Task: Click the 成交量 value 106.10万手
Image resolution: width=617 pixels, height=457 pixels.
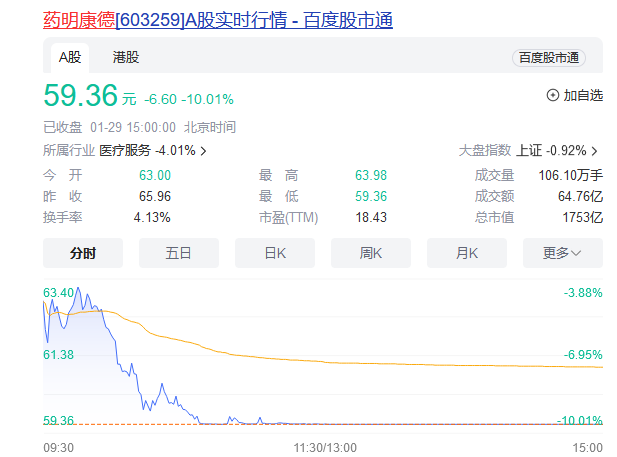Action: pyautogui.click(x=571, y=175)
